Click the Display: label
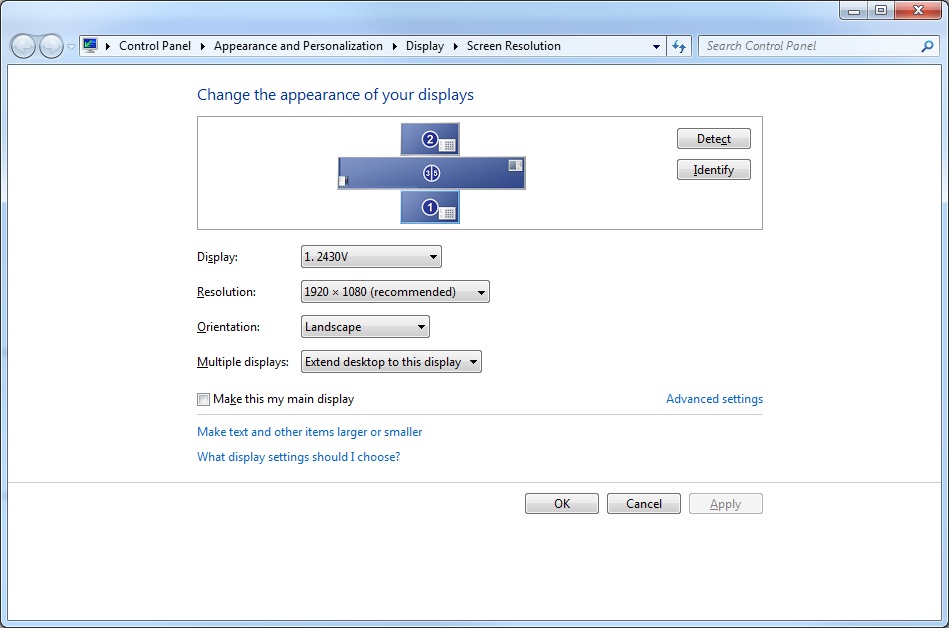The image size is (949, 628). point(217,257)
